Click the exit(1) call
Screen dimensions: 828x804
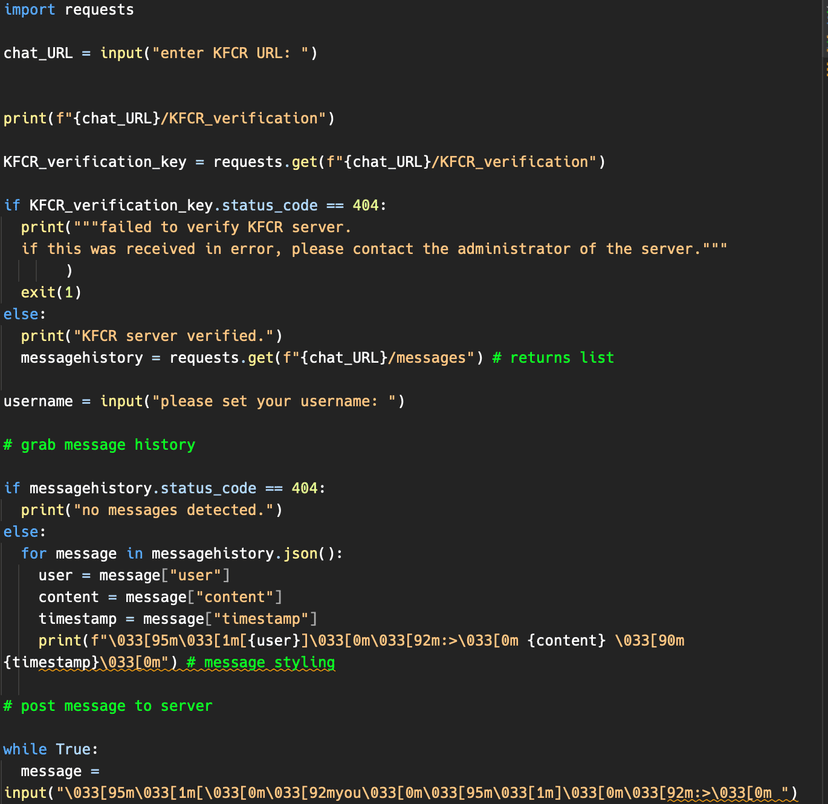click(51, 293)
